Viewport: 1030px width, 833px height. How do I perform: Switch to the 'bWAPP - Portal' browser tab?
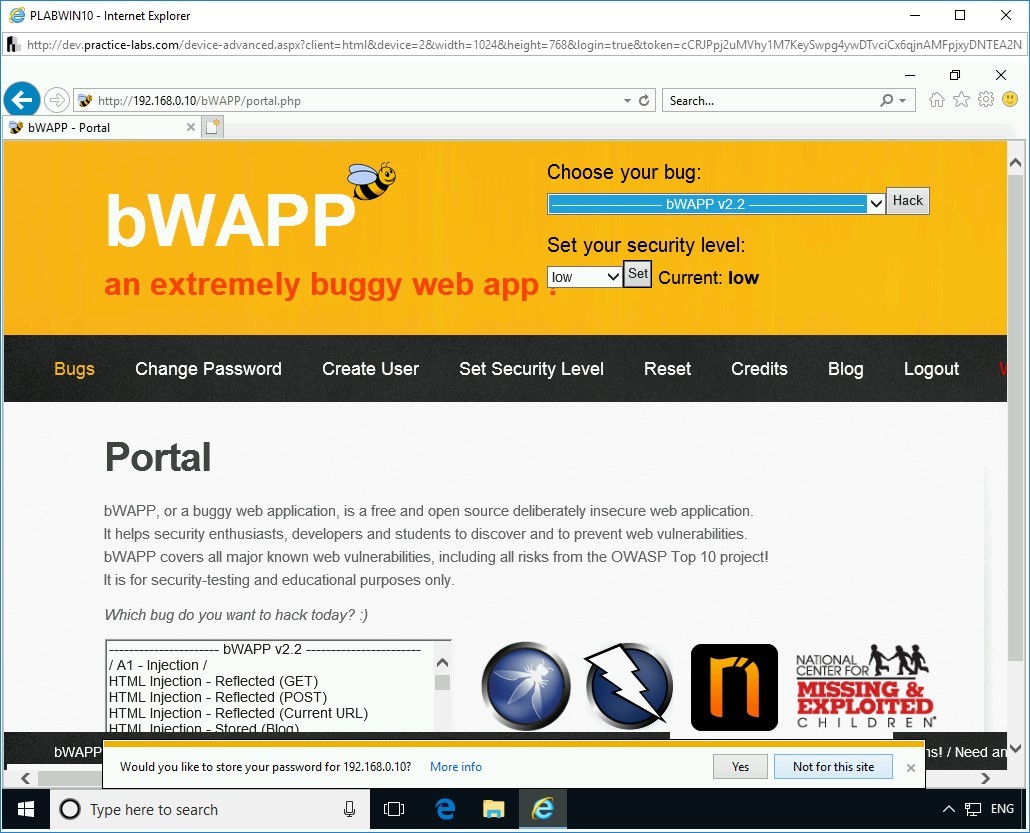point(100,127)
